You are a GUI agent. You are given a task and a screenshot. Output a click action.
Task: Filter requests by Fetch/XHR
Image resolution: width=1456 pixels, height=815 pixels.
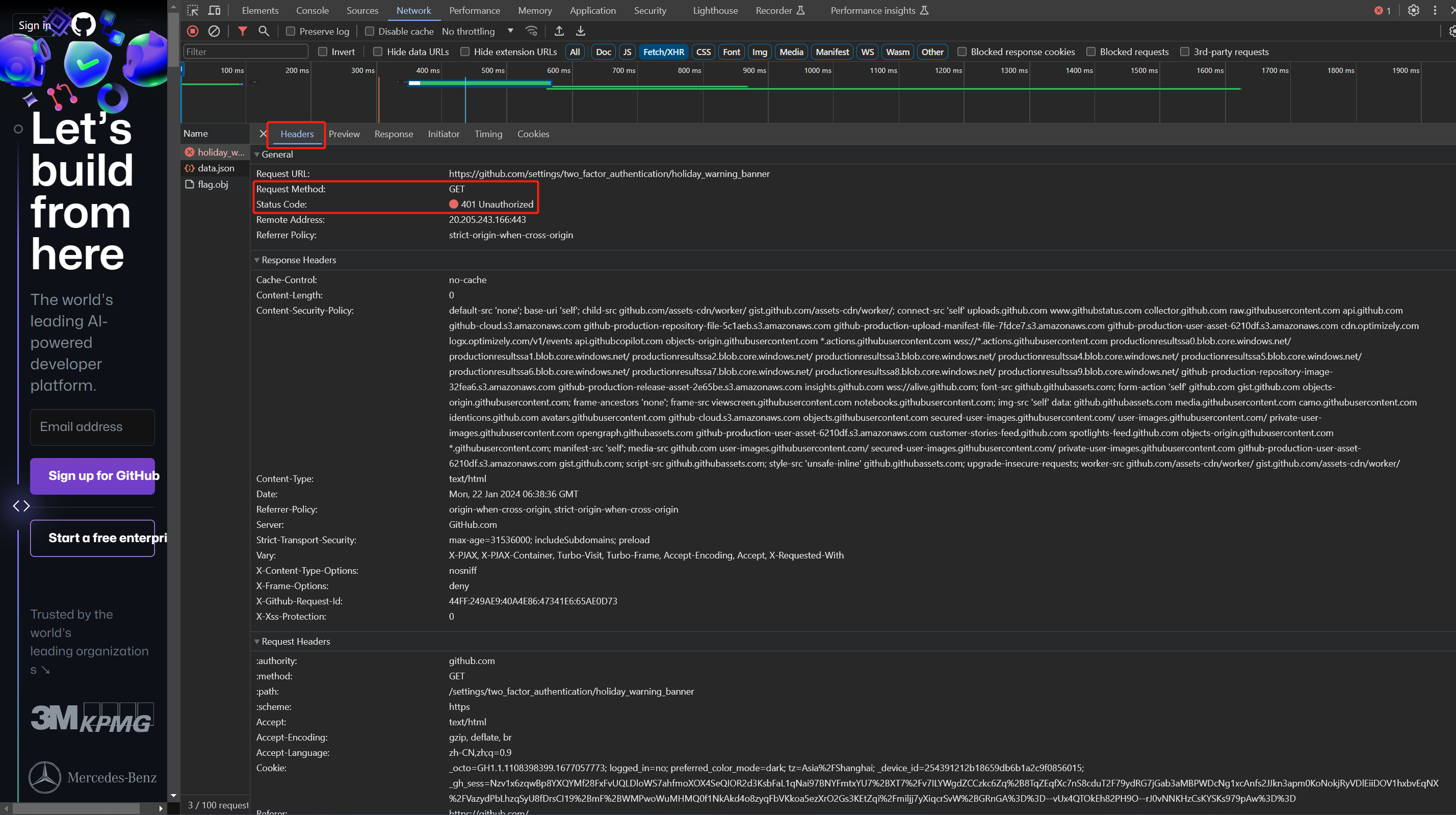[664, 52]
